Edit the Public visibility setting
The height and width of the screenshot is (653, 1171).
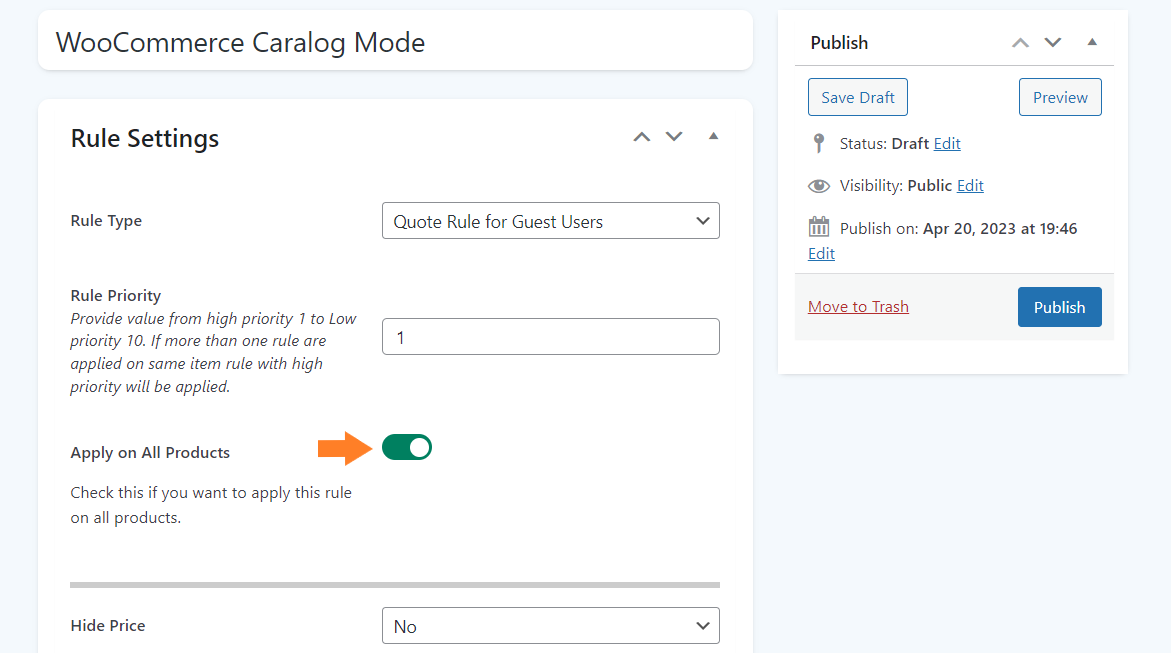970,185
